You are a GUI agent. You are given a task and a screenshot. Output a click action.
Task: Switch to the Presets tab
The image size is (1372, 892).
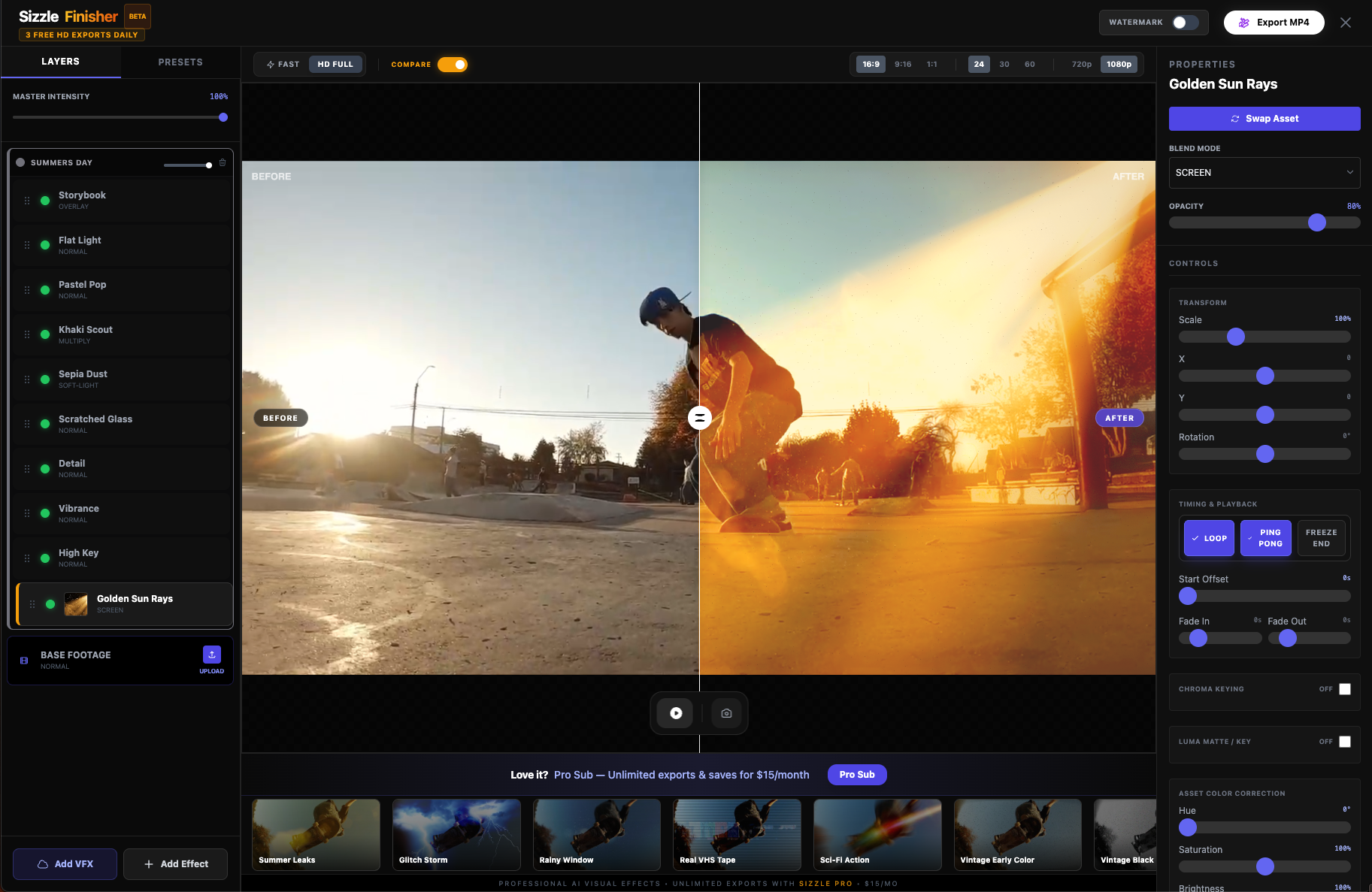180,62
